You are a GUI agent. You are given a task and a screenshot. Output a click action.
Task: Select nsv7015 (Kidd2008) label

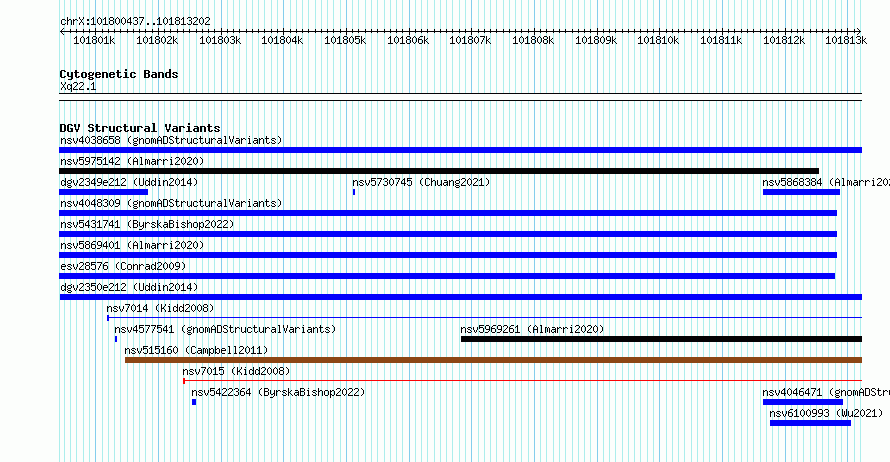236,371
